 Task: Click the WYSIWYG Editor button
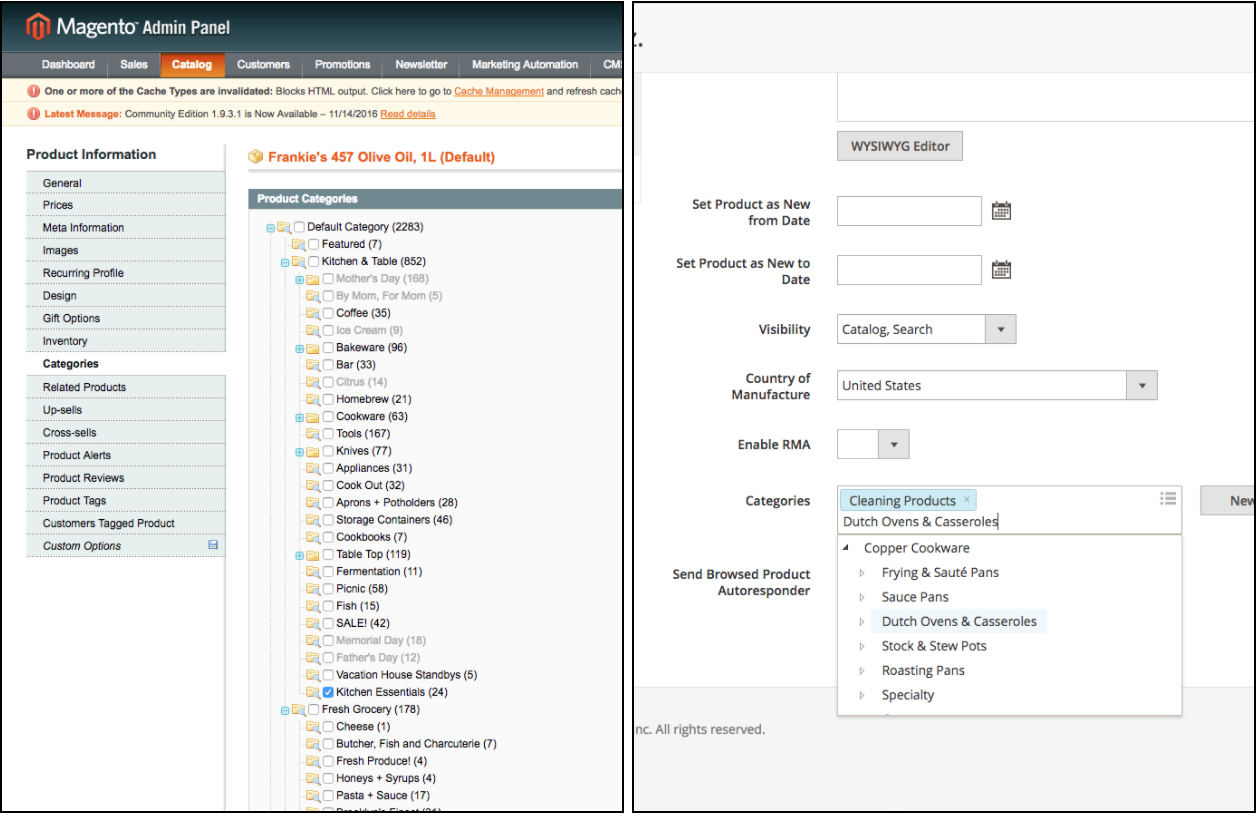900,146
